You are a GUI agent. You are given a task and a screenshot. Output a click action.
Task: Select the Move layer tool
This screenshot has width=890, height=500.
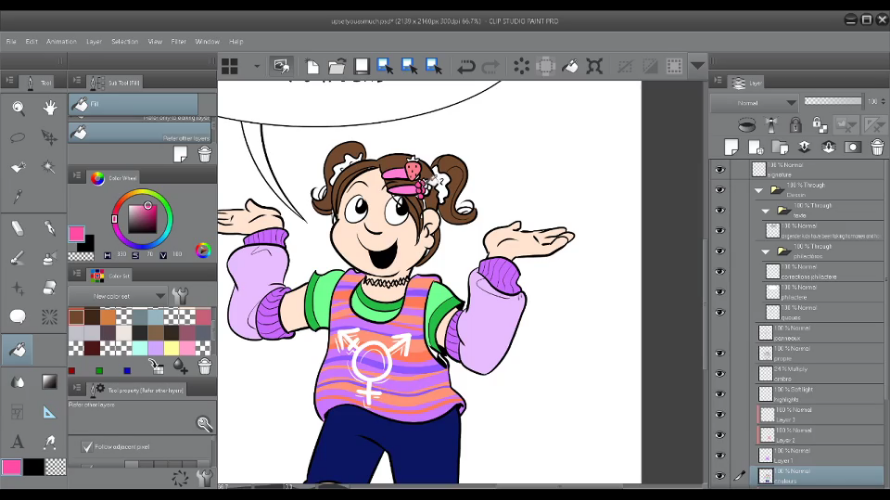click(49, 137)
